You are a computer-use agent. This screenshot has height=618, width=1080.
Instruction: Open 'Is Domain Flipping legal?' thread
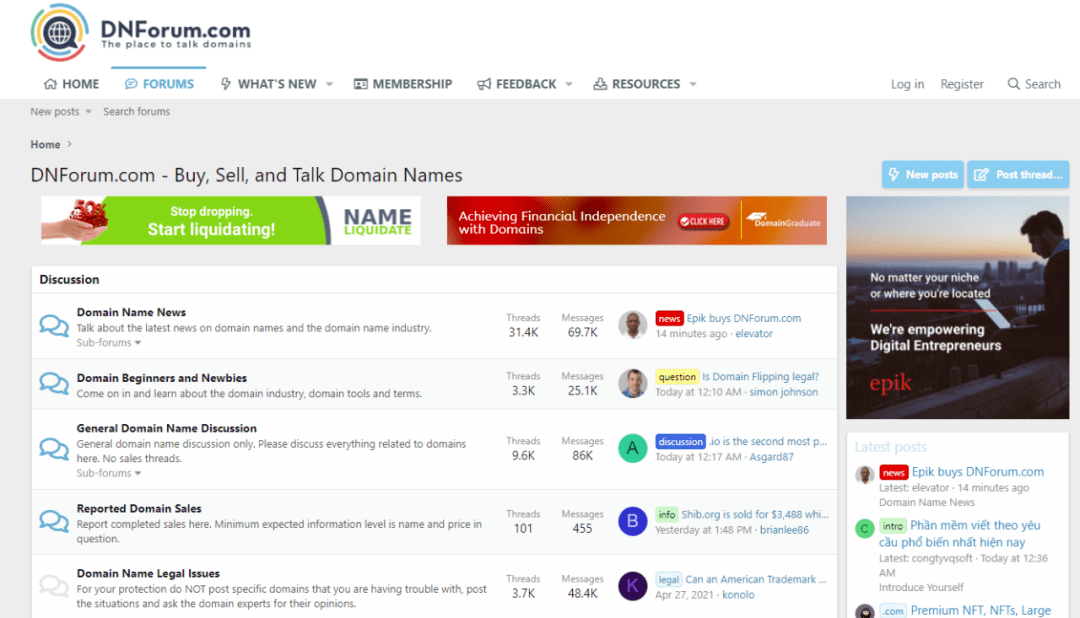tap(760, 377)
